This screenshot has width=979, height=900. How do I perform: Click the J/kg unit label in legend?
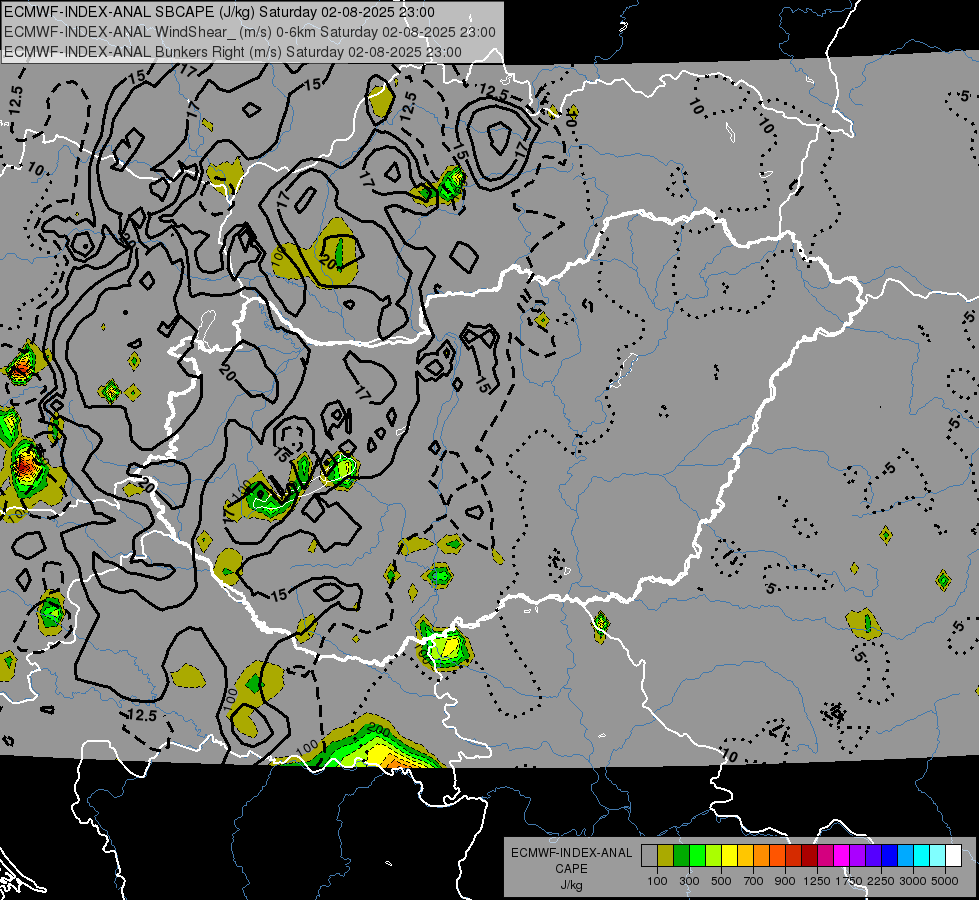[571, 885]
